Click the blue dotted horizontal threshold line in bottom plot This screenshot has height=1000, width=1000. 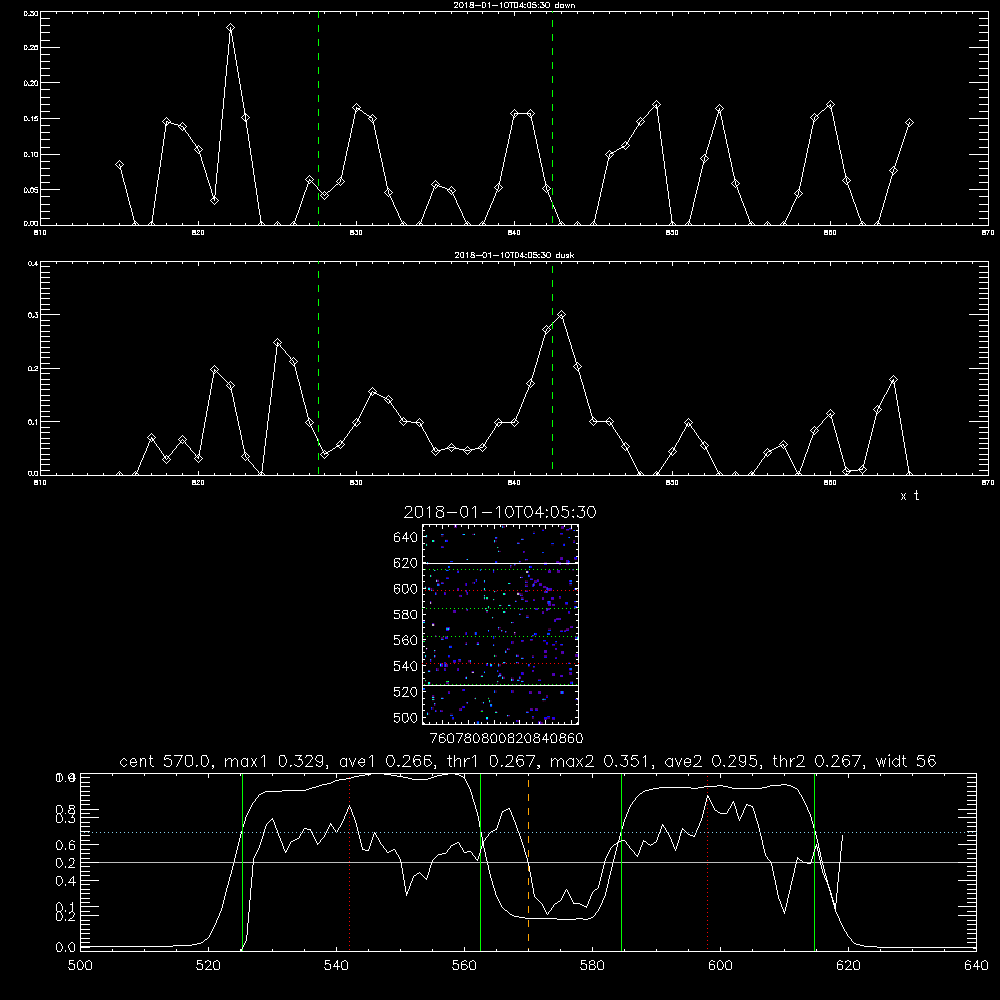528,832
